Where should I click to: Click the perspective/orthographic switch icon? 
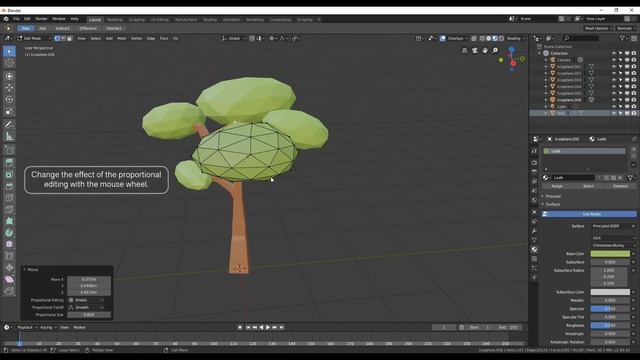(x=464, y=50)
